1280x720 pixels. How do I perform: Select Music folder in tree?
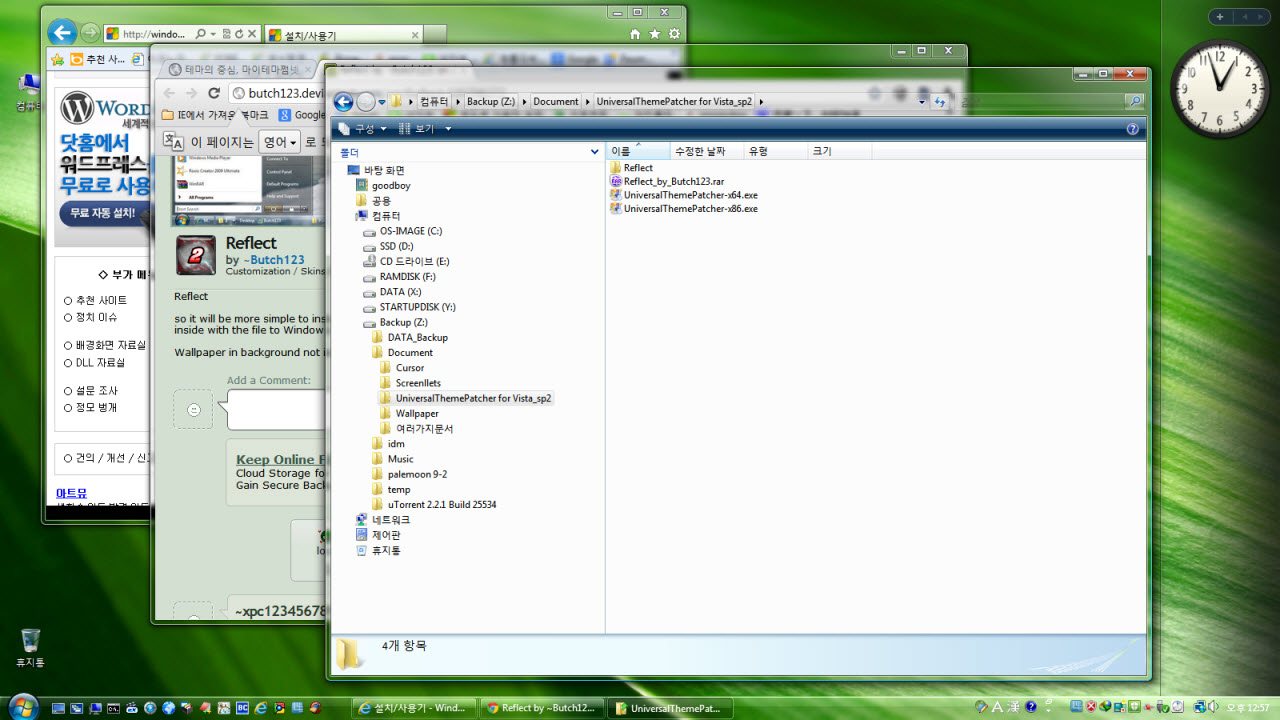[x=392, y=459]
